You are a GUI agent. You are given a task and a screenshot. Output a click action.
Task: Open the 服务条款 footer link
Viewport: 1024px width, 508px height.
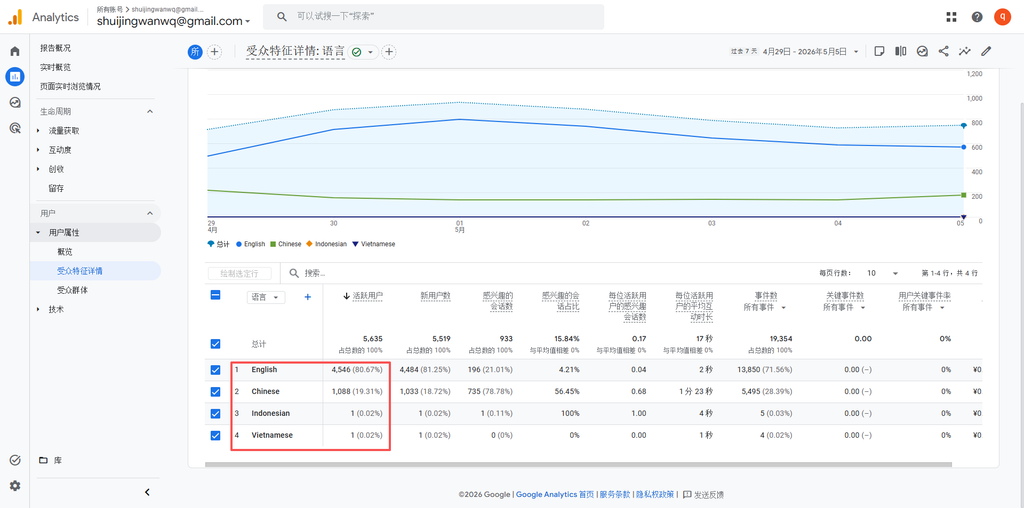pos(615,494)
